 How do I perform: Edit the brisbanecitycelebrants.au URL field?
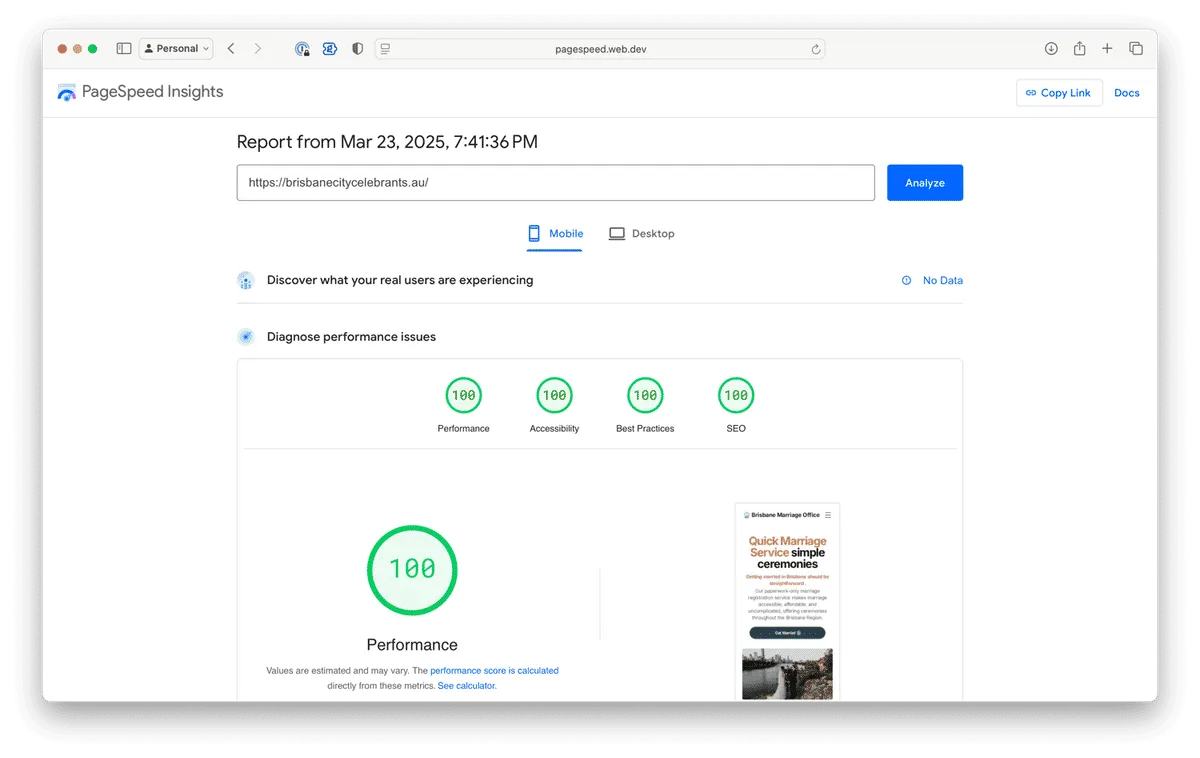pyautogui.click(x=556, y=183)
